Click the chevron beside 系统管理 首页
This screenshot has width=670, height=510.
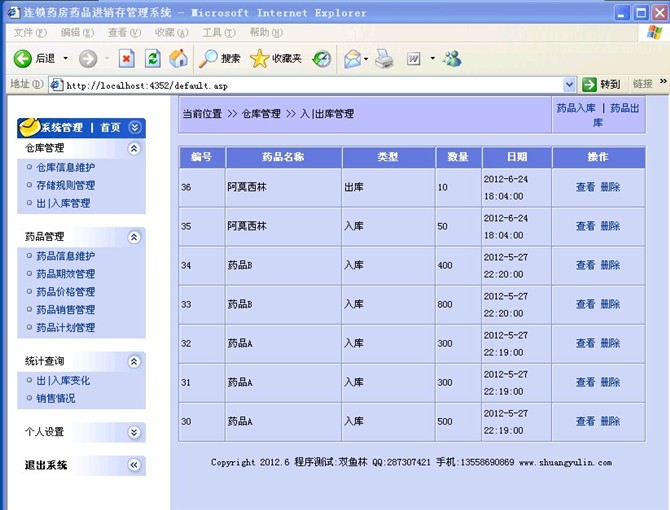click(x=135, y=127)
